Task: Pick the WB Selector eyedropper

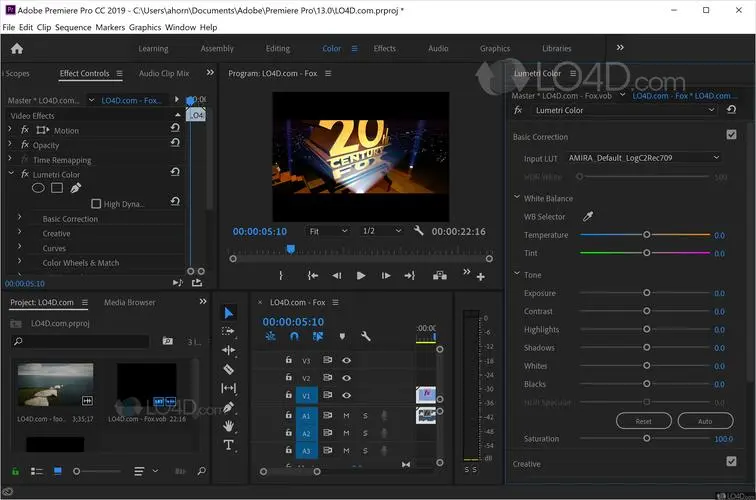Action: (x=588, y=216)
